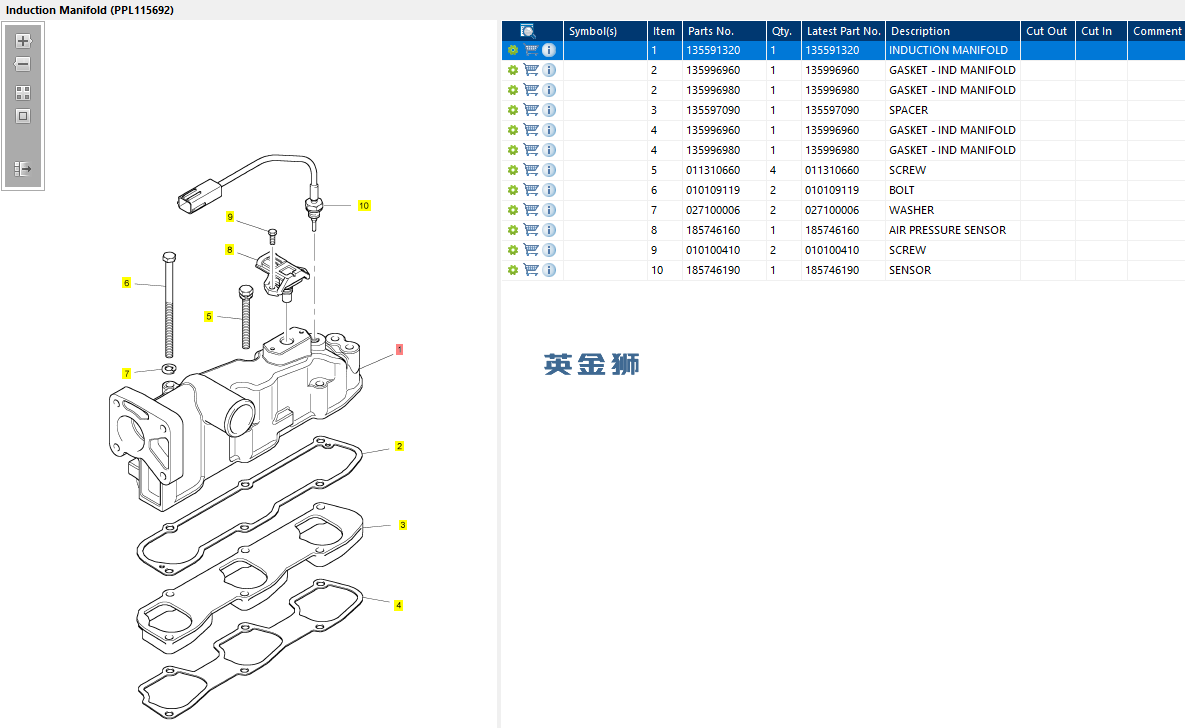
Task: Sort by Parts No. column header
Action: (711, 31)
